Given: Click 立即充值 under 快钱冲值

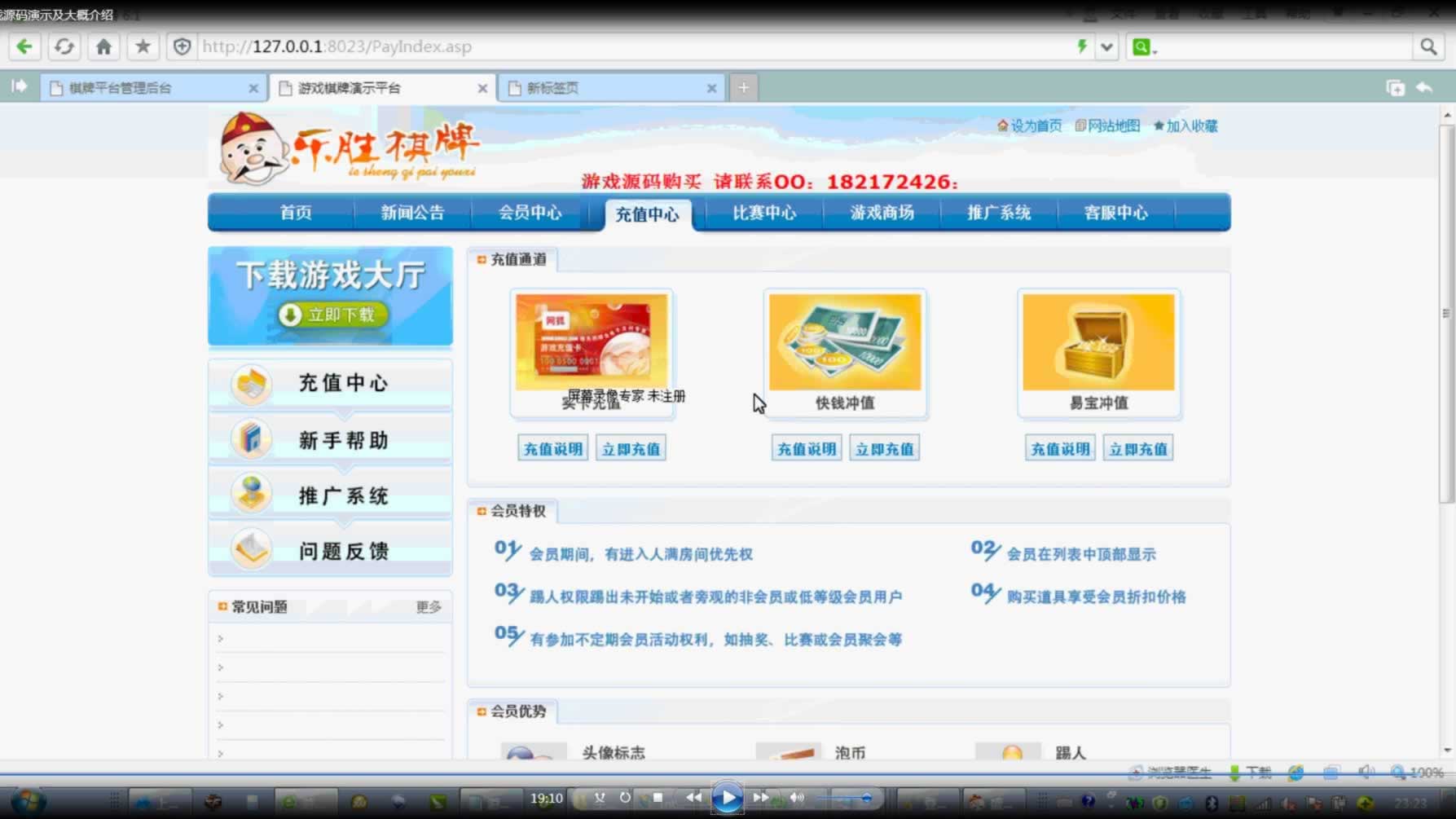Looking at the screenshot, I should [x=884, y=449].
